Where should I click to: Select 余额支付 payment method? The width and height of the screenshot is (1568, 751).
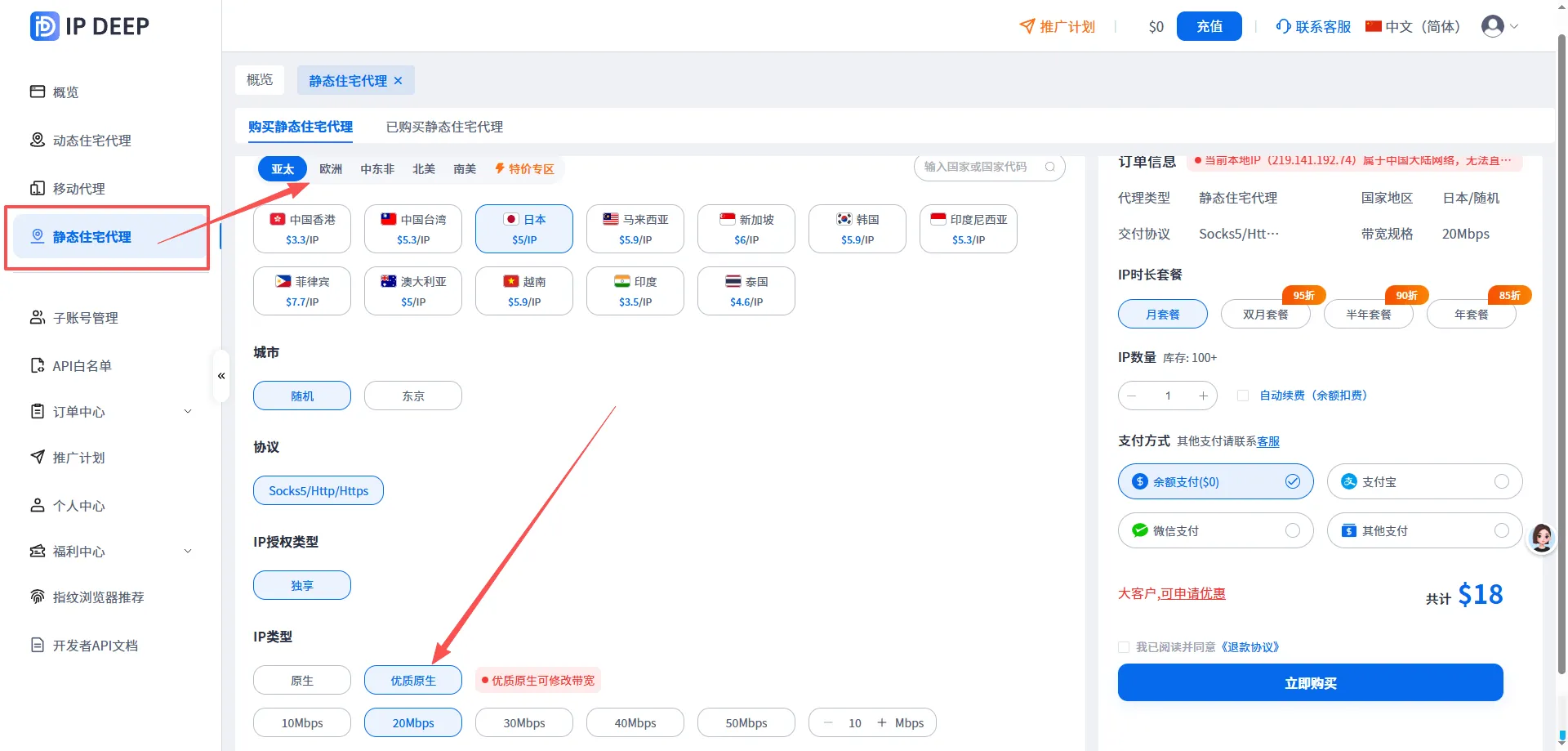1216,481
